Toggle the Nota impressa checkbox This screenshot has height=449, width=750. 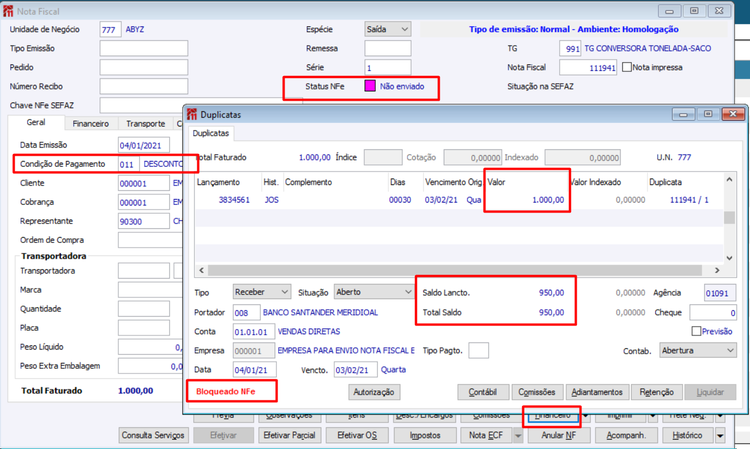coord(627,68)
